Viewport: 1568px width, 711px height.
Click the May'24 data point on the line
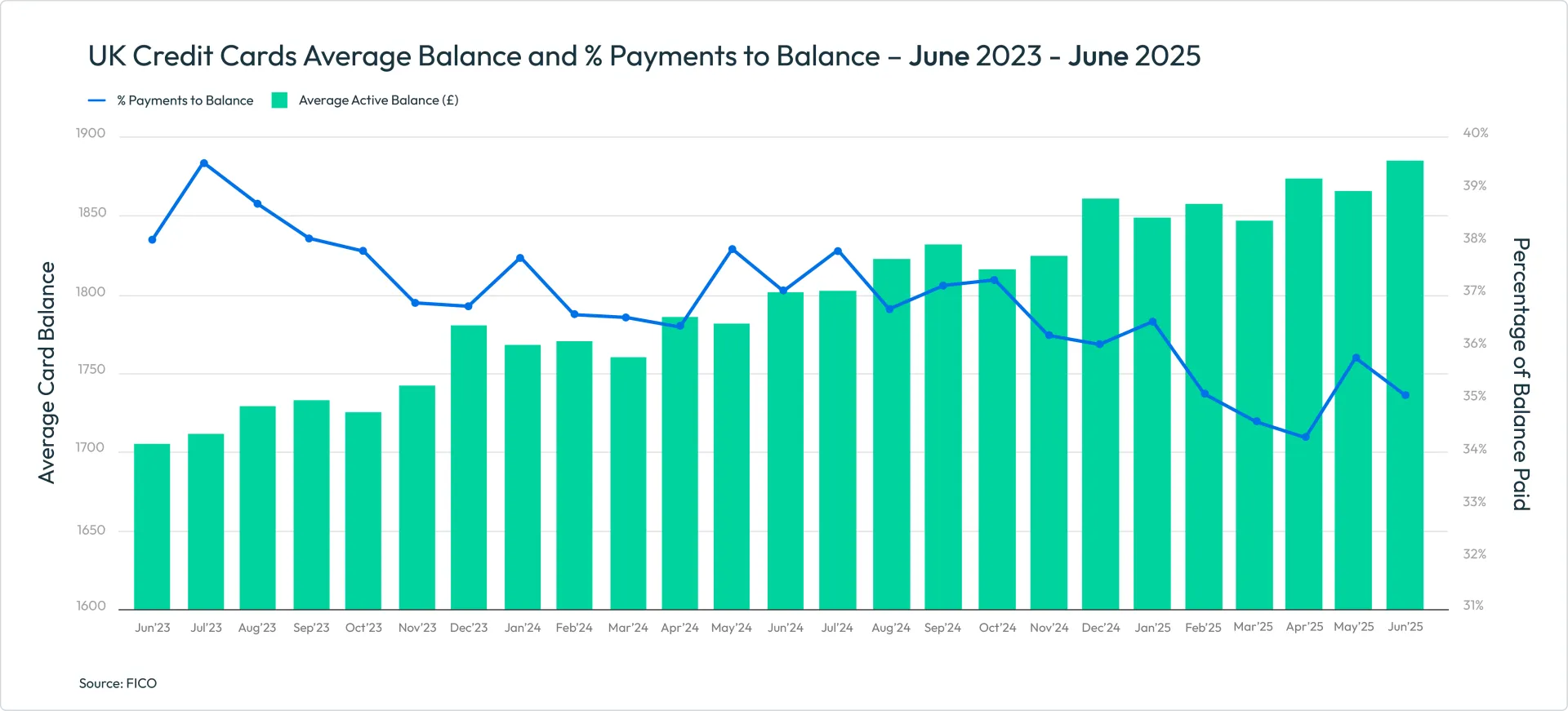[x=732, y=249]
